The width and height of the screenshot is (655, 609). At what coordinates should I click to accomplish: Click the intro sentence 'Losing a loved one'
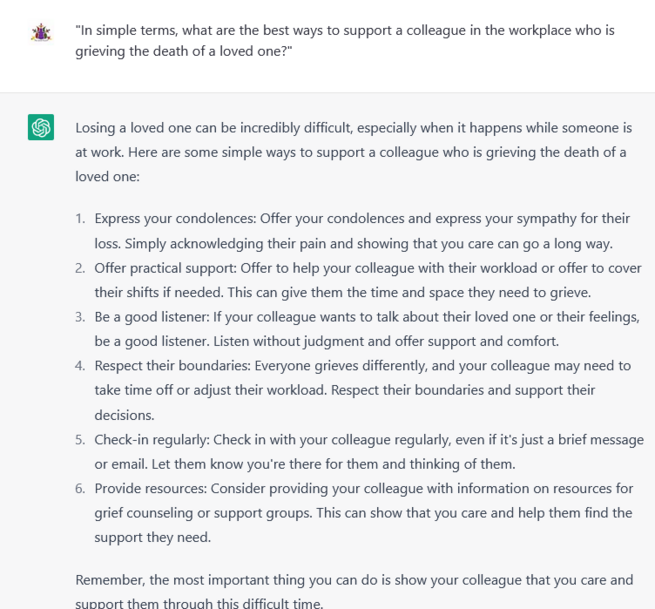point(353,152)
